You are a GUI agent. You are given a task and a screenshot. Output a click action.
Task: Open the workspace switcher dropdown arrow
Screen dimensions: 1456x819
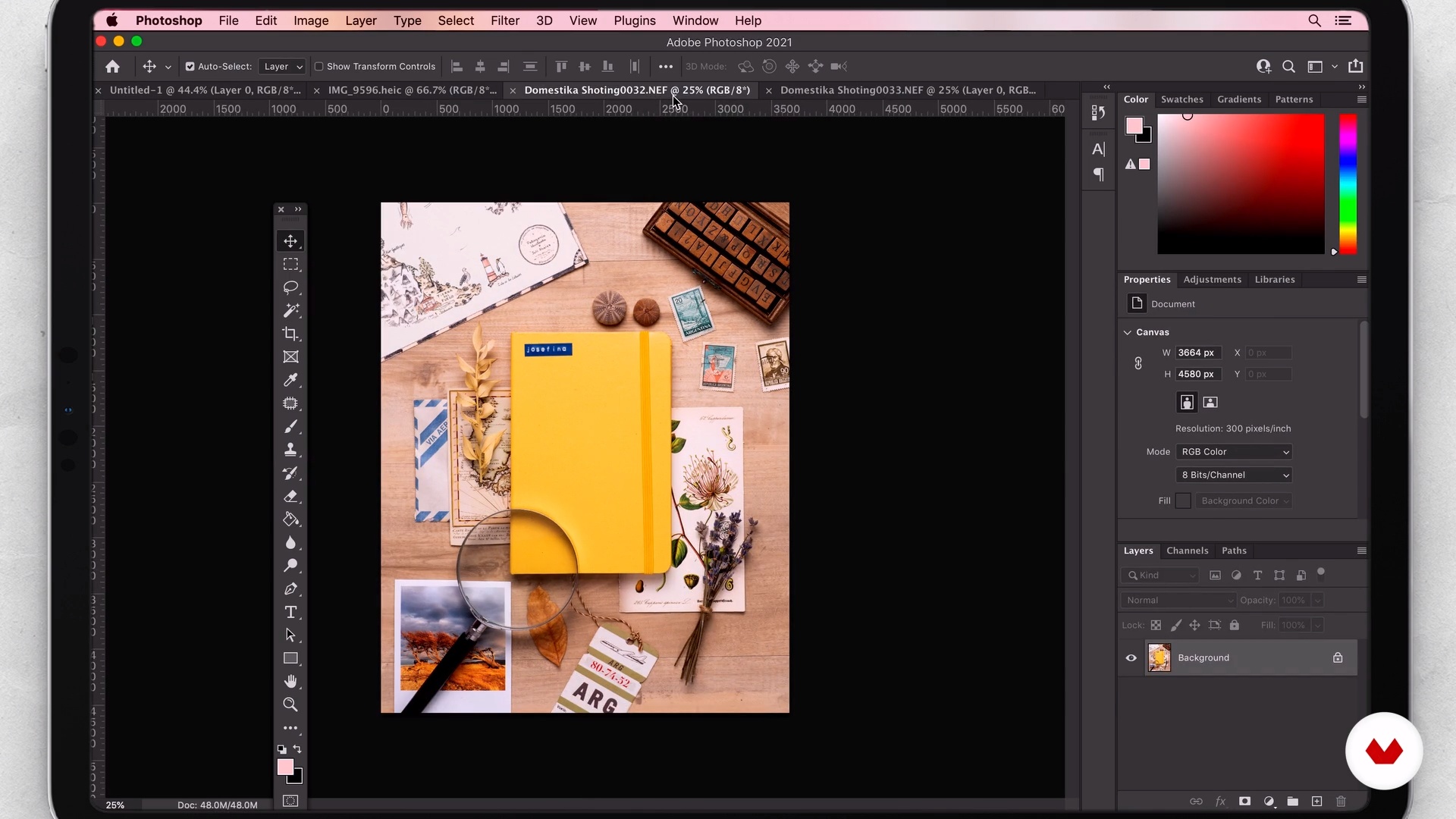1335,67
